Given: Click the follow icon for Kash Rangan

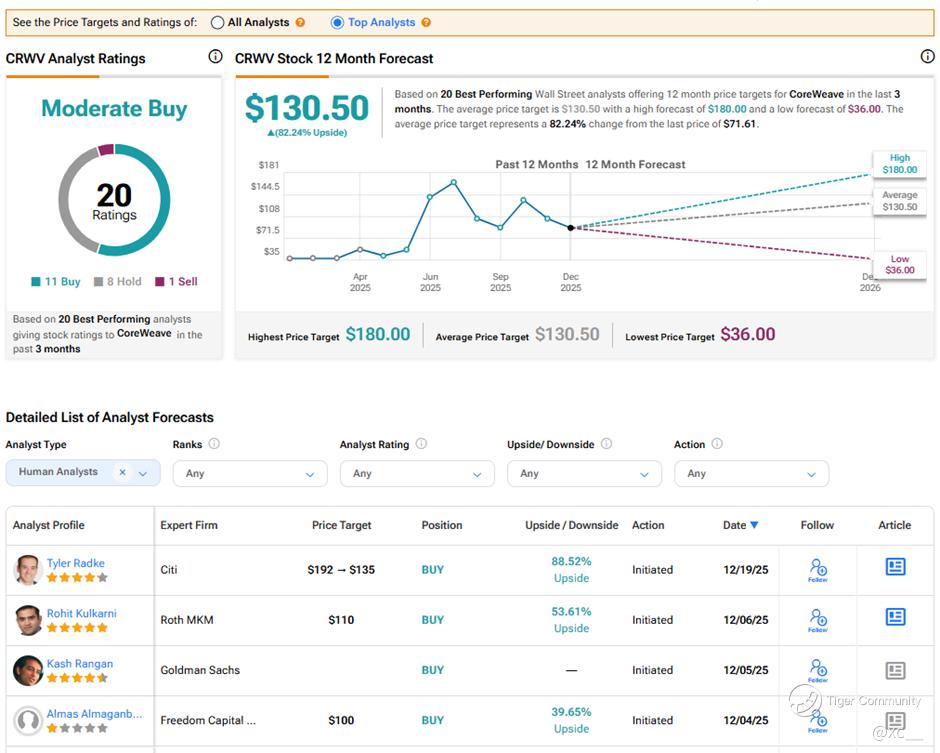Looking at the screenshot, I should tap(818, 670).
